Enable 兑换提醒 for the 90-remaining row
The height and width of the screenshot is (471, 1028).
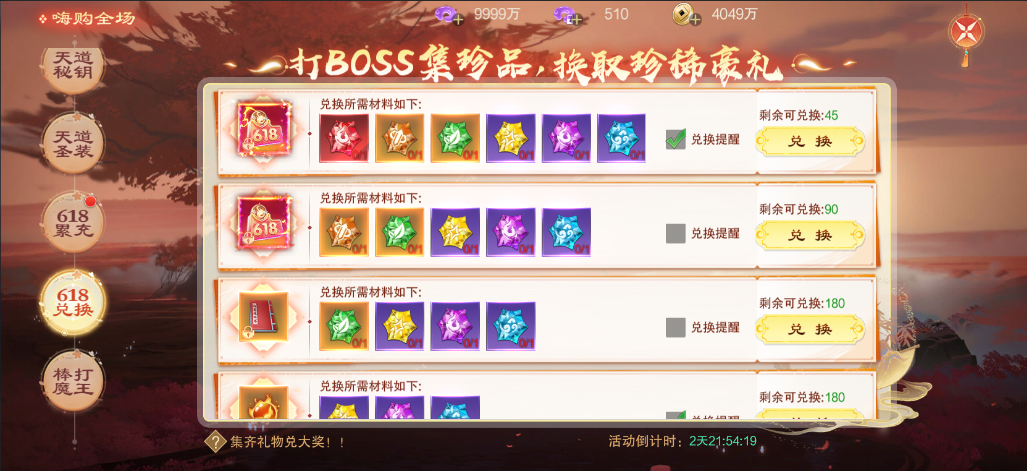[x=675, y=234]
